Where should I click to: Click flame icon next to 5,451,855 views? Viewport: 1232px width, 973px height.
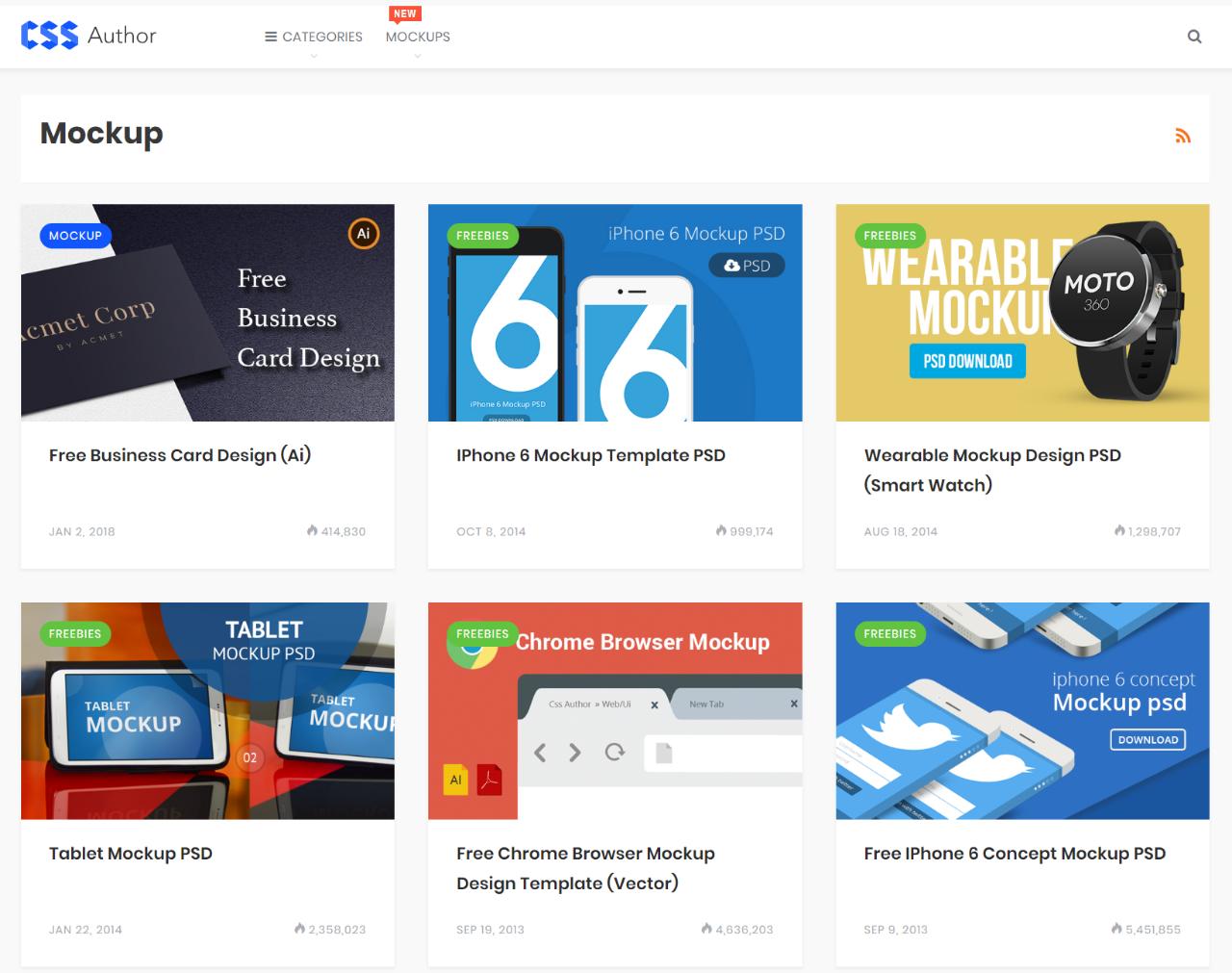[1116, 929]
